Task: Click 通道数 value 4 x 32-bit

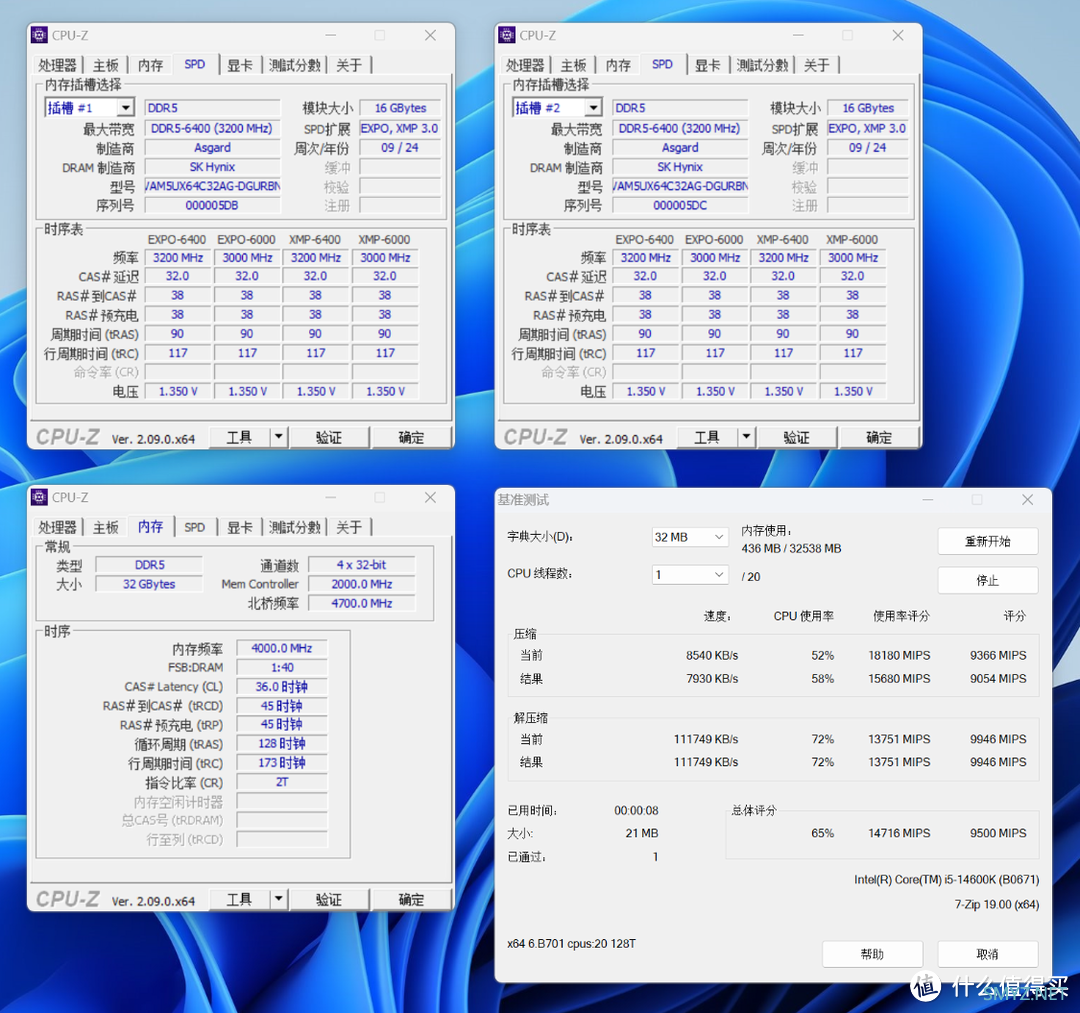Action: click(362, 565)
